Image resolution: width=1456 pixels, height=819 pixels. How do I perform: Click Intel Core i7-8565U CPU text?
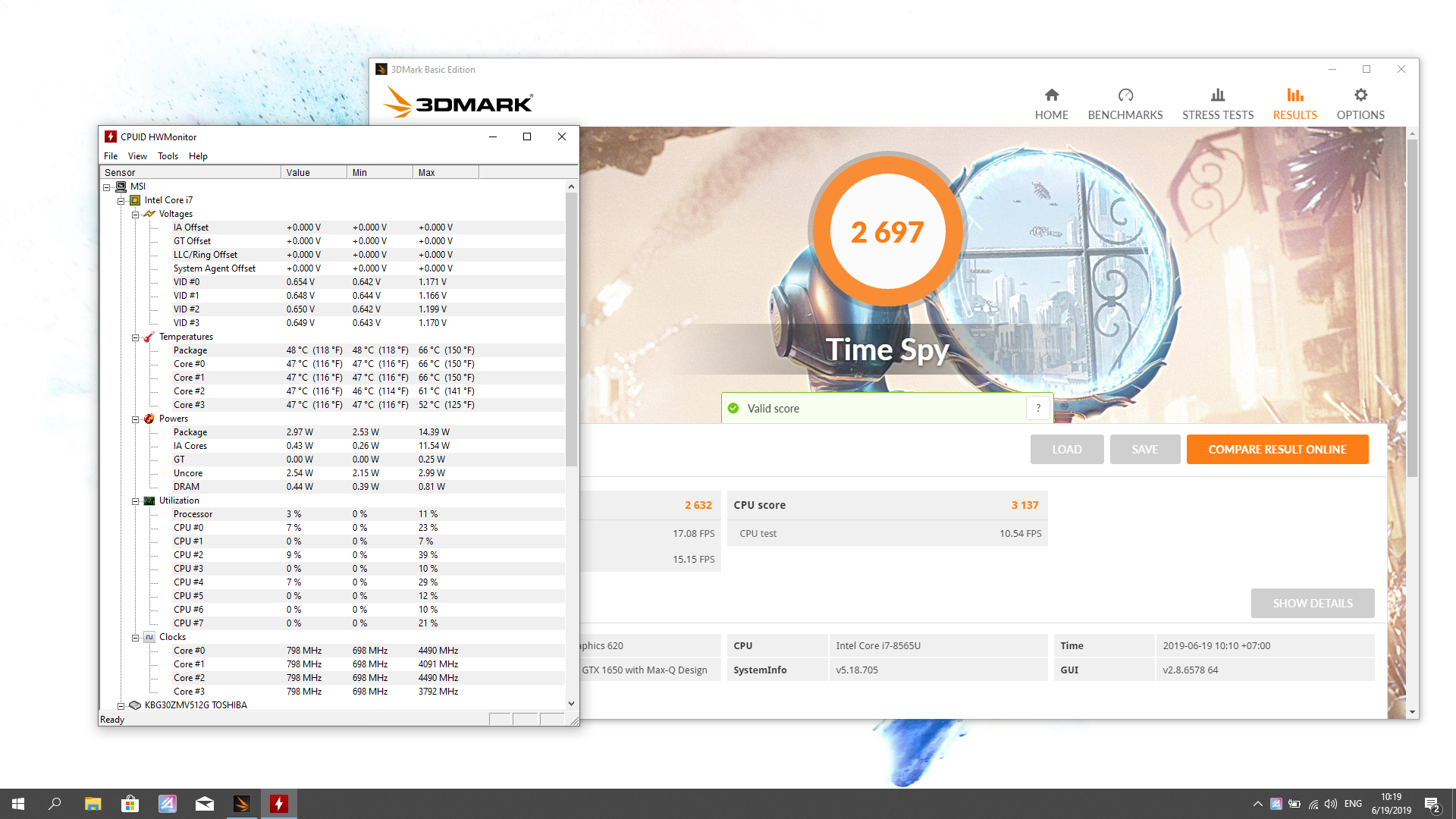tap(878, 645)
